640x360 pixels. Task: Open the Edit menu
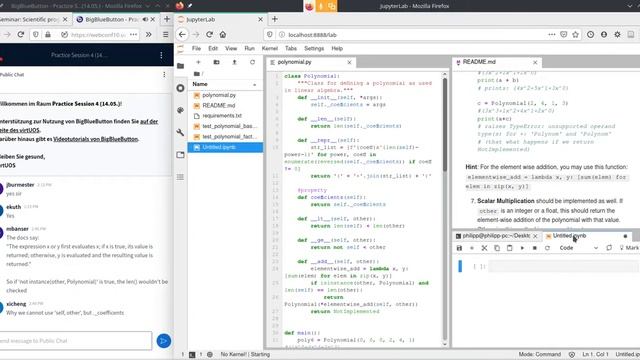click(213, 49)
